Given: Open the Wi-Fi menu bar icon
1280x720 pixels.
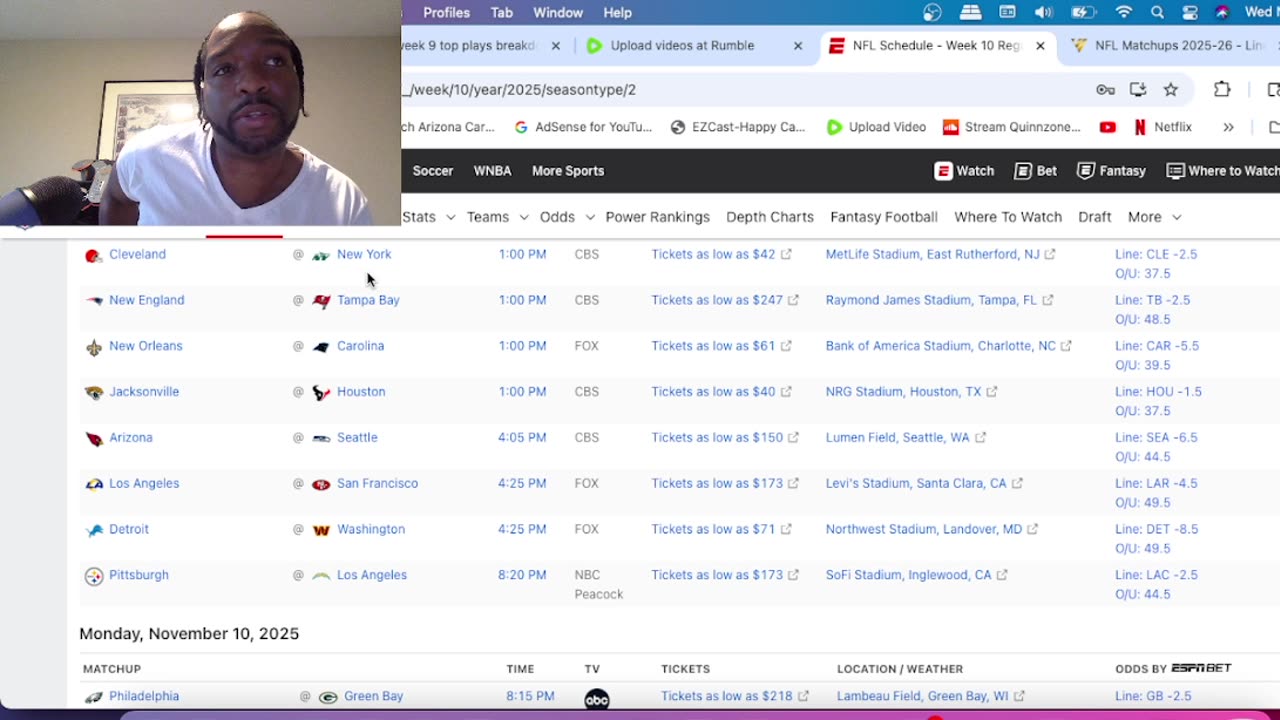Looking at the screenshot, I should [x=1124, y=13].
